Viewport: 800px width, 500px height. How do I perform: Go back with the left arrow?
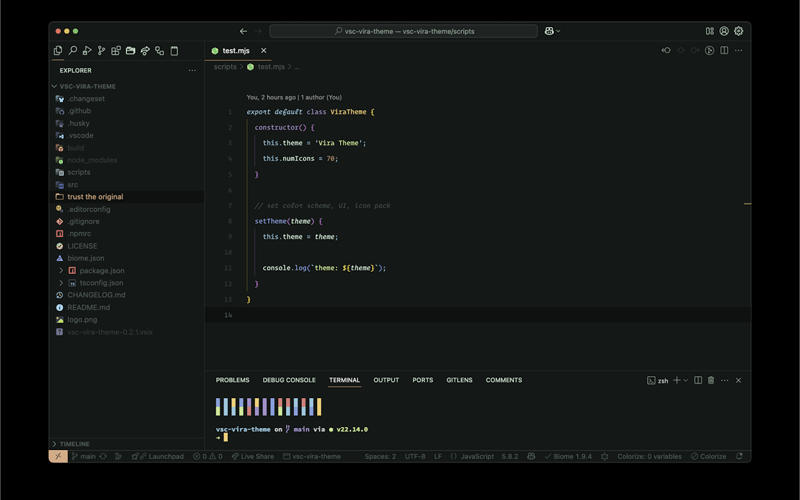tap(243, 31)
